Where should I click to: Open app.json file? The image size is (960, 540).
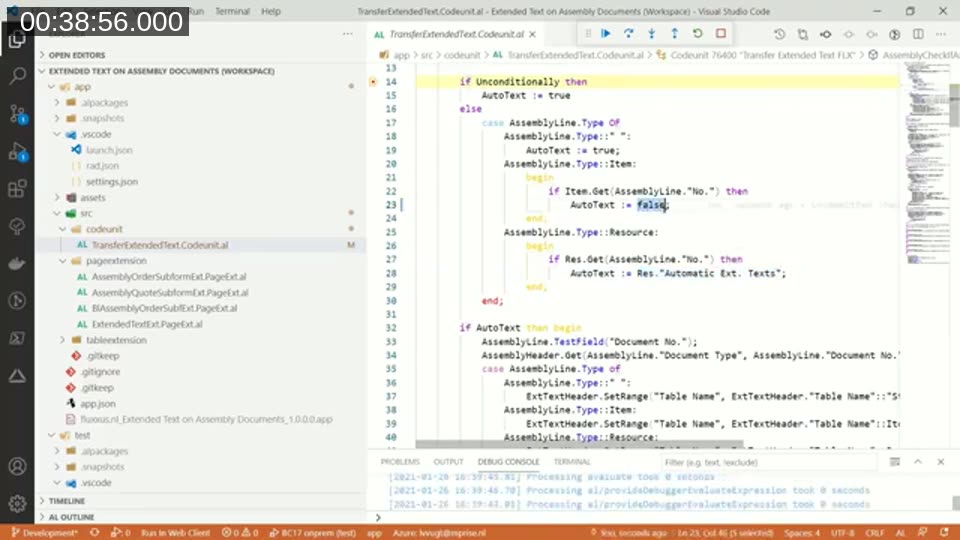click(98, 403)
